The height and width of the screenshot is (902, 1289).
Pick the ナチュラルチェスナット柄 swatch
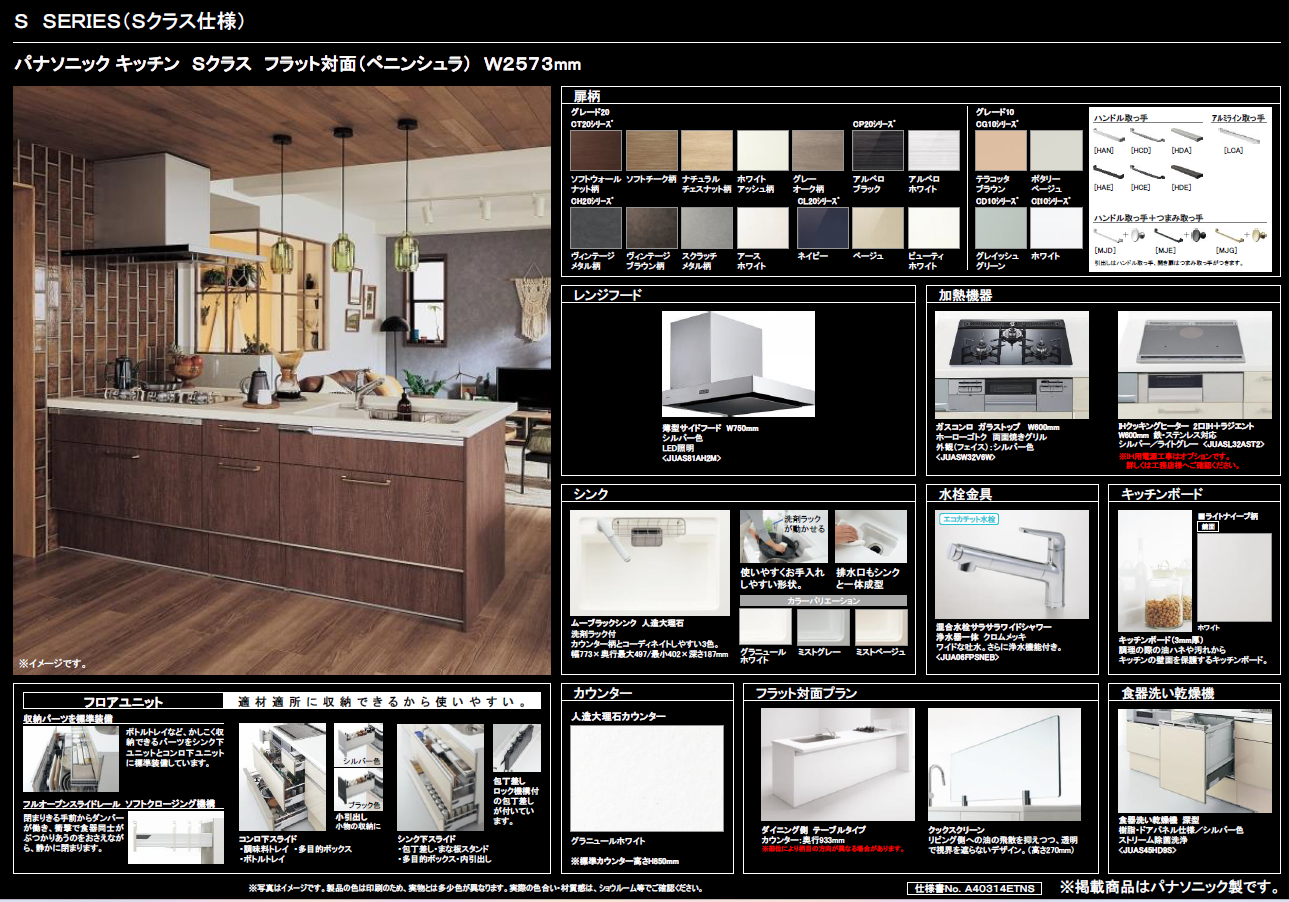click(x=707, y=151)
